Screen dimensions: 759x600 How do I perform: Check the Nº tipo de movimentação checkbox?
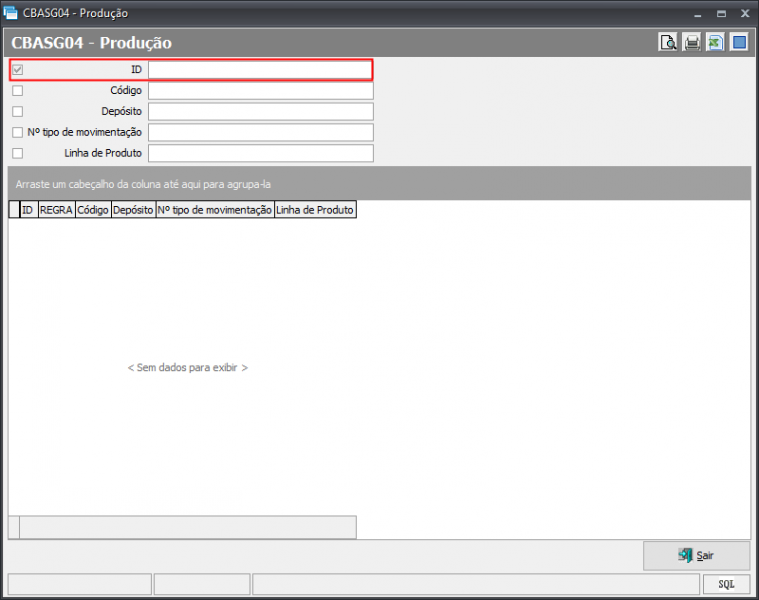coord(17,132)
